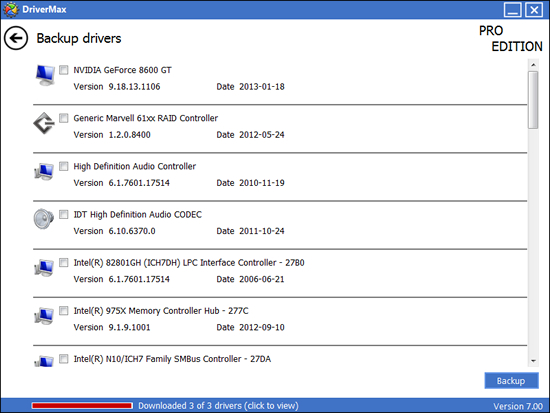550x413 pixels.
Task: Click the Intel 975X Memory Controller icon
Action: [x=44, y=316]
